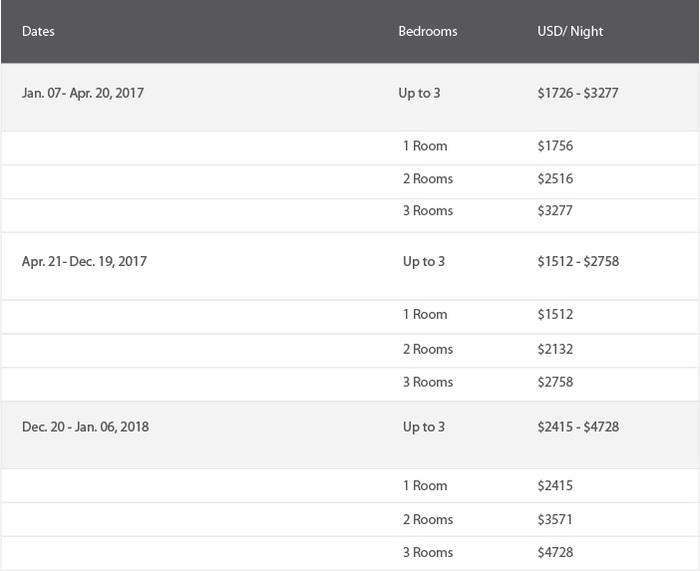The image size is (700, 571).
Task: Click the $1756 one-room price
Action: pyautogui.click(x=555, y=146)
